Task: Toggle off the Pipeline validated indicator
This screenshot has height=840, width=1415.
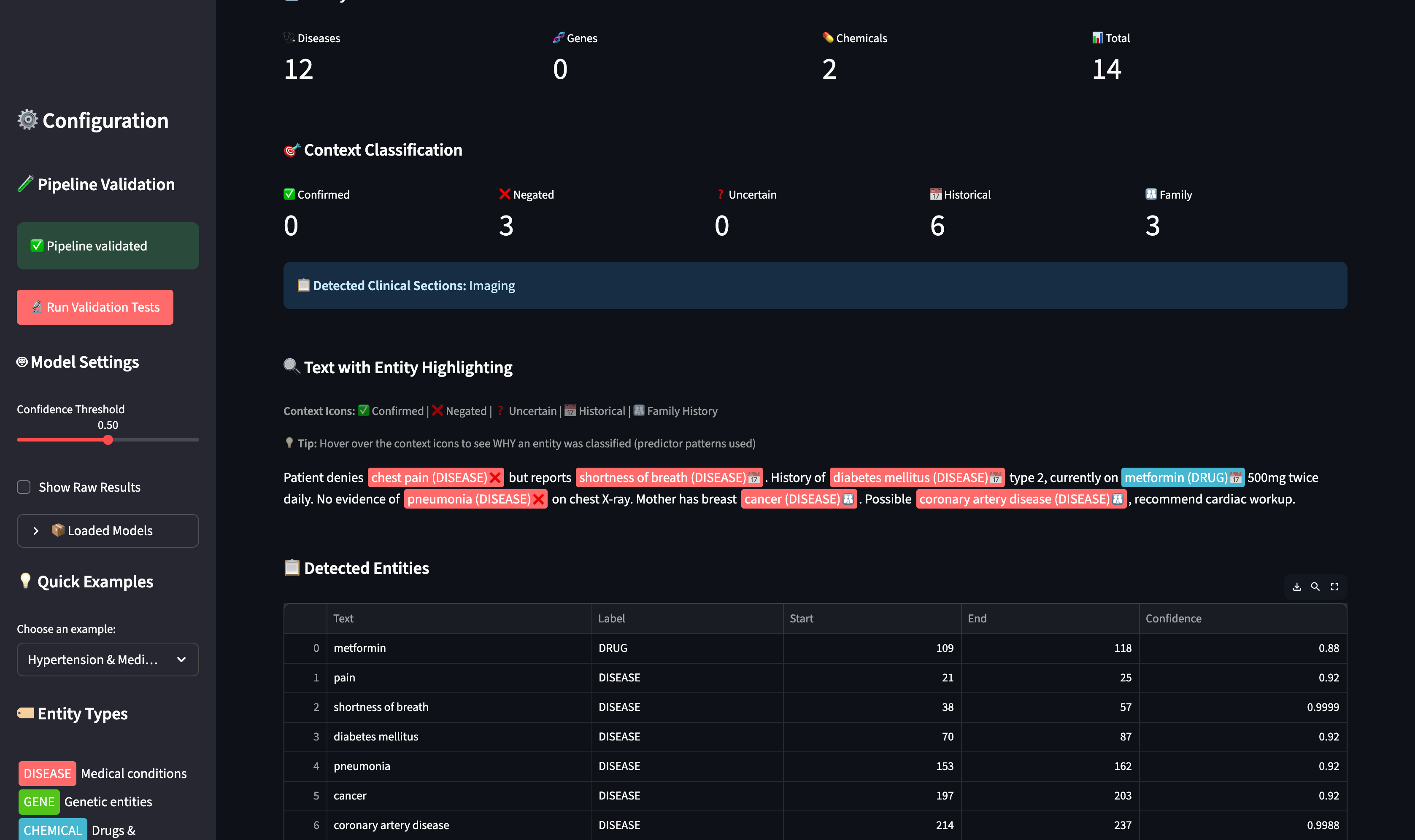Action: pos(107,246)
